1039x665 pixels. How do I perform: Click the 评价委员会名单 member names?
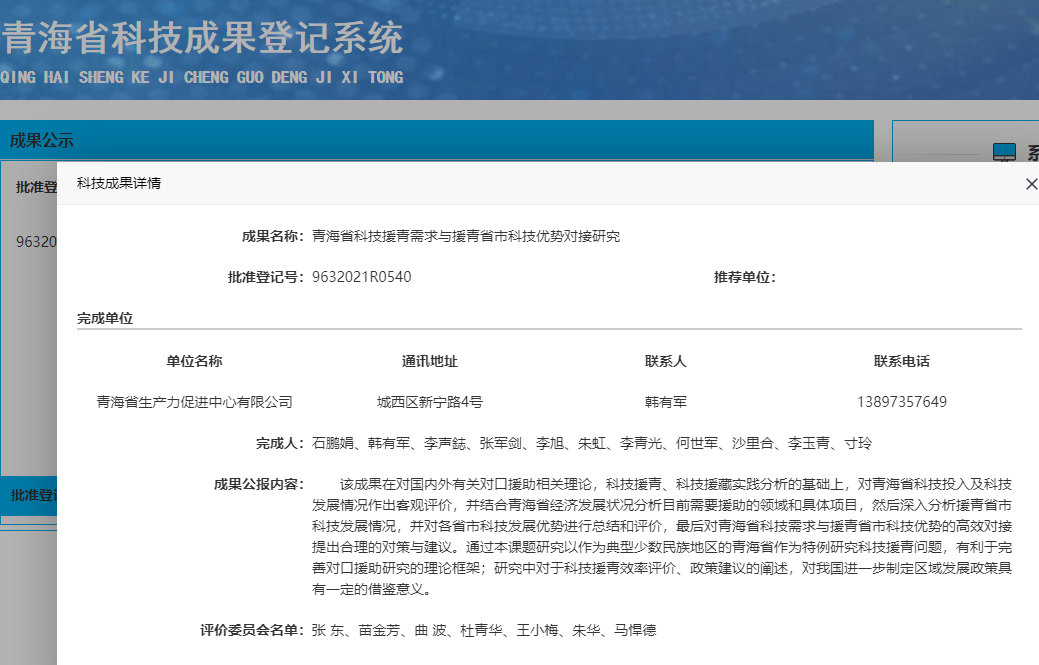(484, 631)
